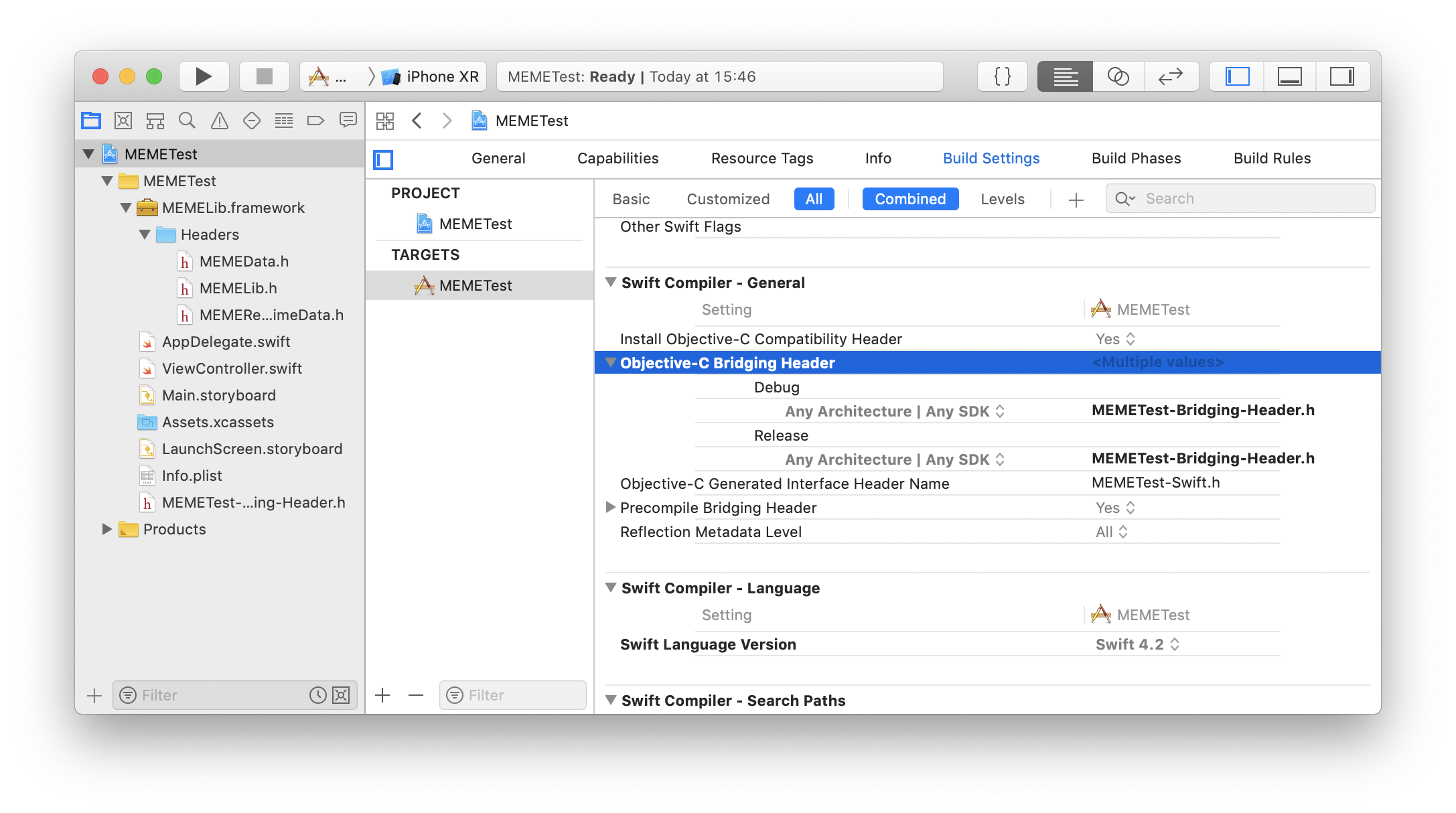Toggle the Debug area visibility
This screenshot has height=813, width=1456.
[1289, 76]
